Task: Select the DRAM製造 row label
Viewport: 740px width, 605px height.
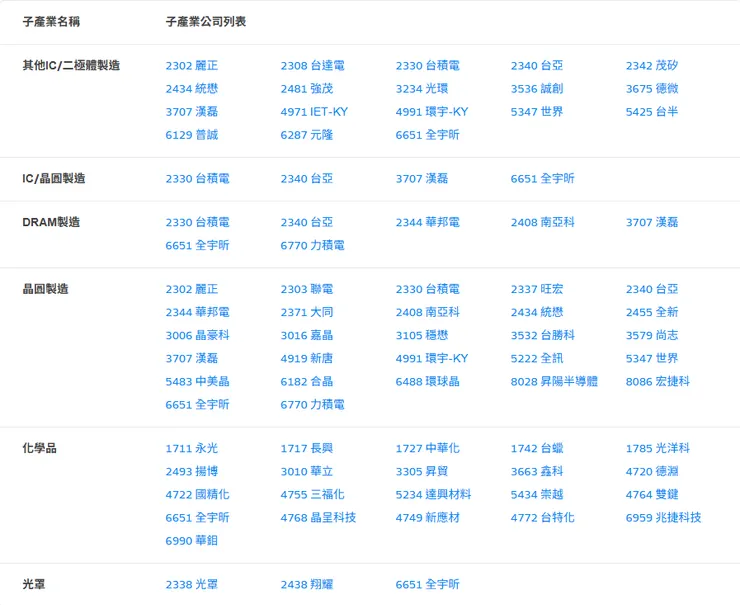Action: tap(51, 222)
